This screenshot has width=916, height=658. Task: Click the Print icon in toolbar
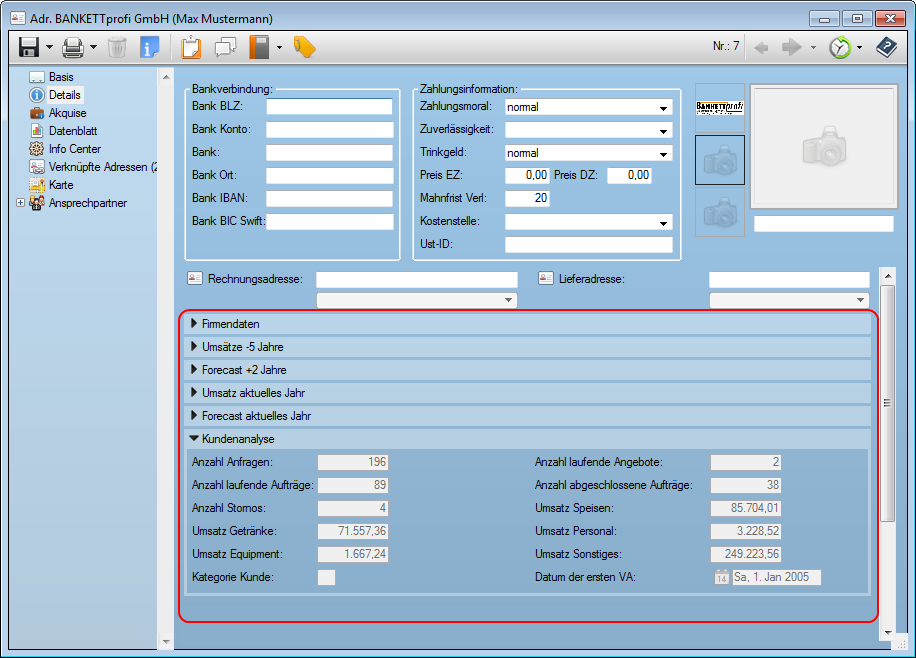click(x=73, y=47)
